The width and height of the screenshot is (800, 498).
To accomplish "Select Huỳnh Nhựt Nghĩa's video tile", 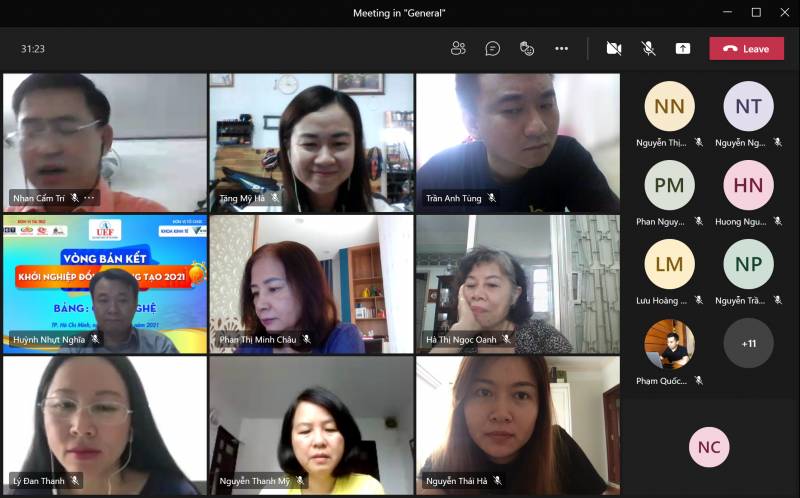I will [x=105, y=284].
